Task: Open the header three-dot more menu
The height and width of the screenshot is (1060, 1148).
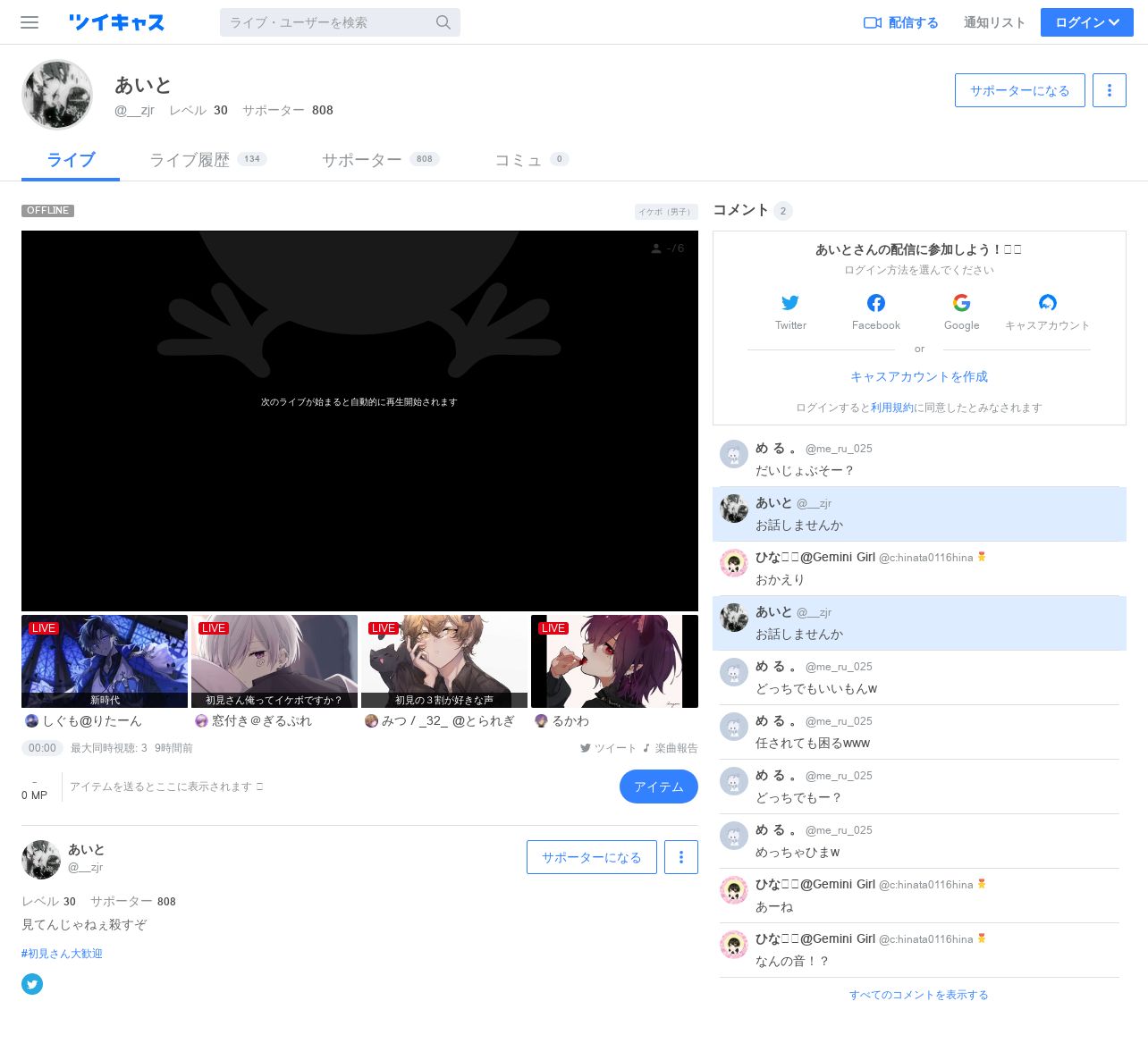Action: pos(1110,90)
